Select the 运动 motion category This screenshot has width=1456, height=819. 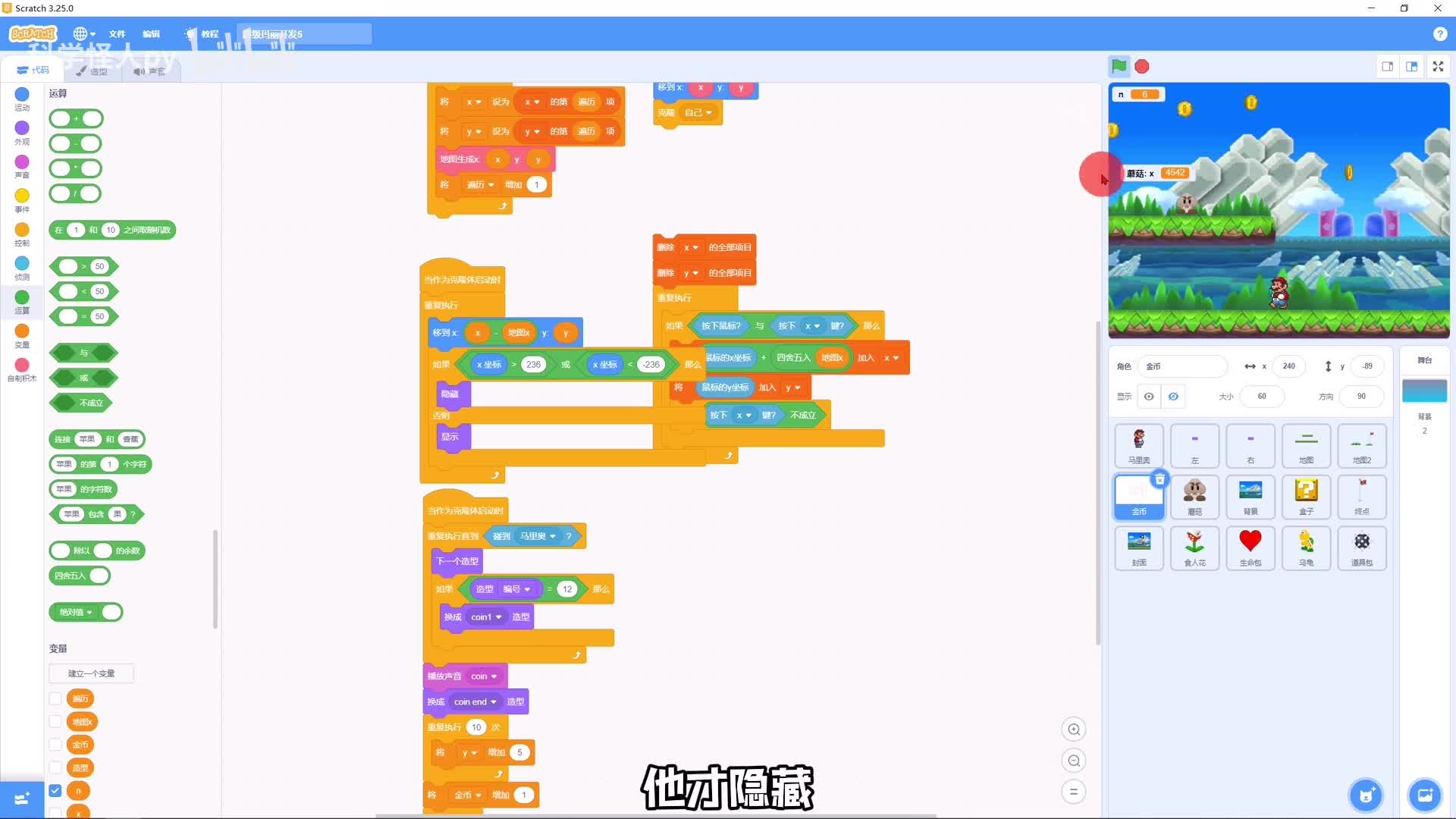coord(22,99)
